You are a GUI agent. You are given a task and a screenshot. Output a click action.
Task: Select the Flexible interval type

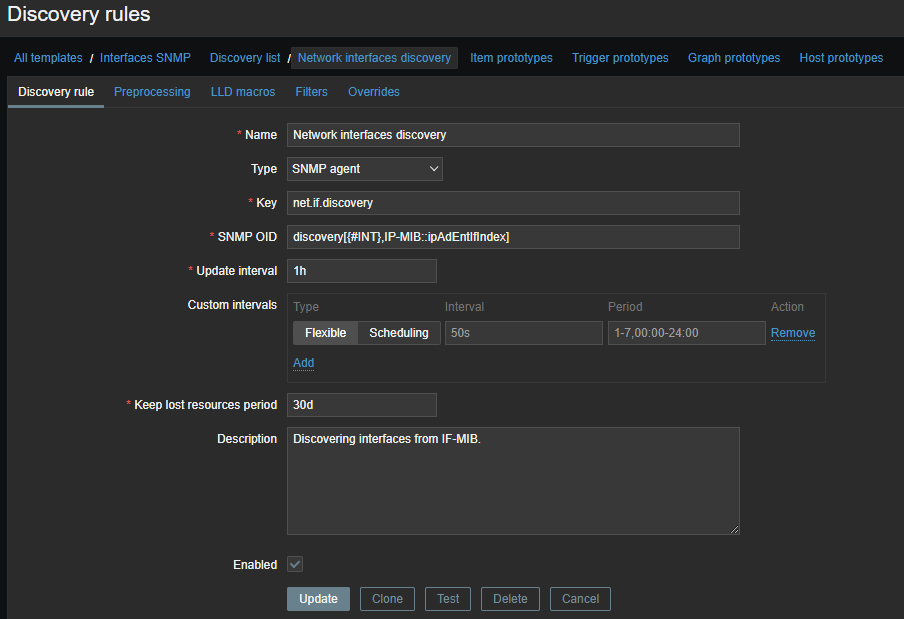coord(325,333)
